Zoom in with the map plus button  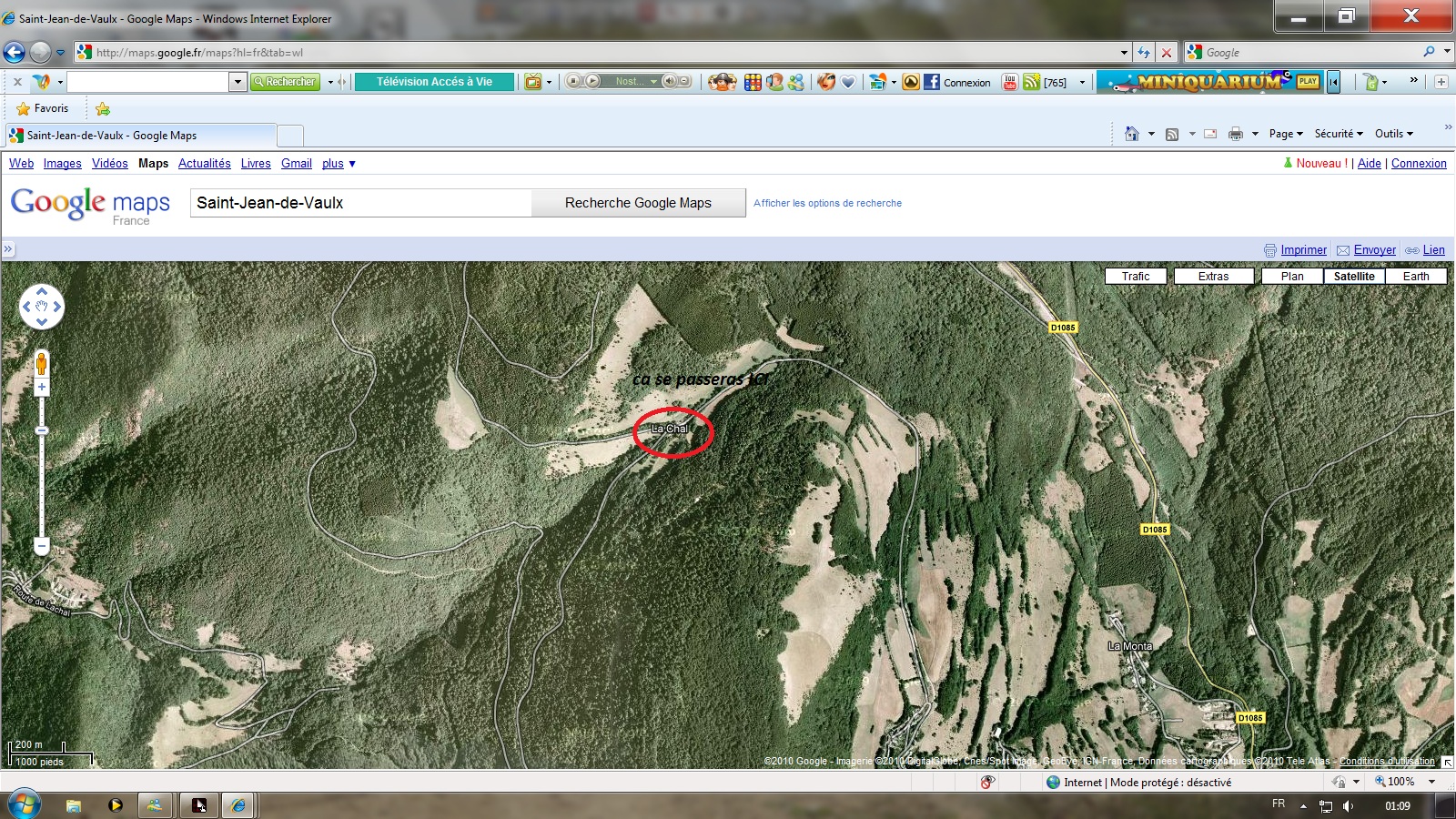41,388
